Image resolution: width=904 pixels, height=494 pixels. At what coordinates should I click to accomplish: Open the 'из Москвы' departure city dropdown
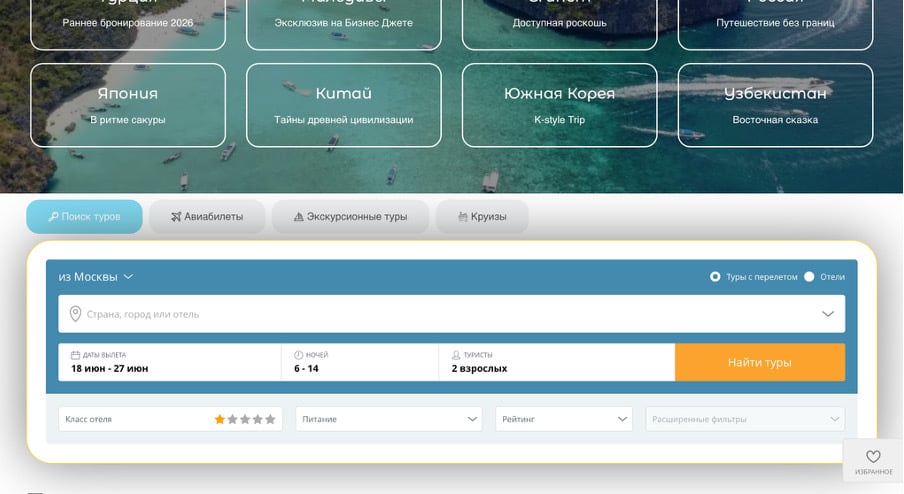pos(96,277)
